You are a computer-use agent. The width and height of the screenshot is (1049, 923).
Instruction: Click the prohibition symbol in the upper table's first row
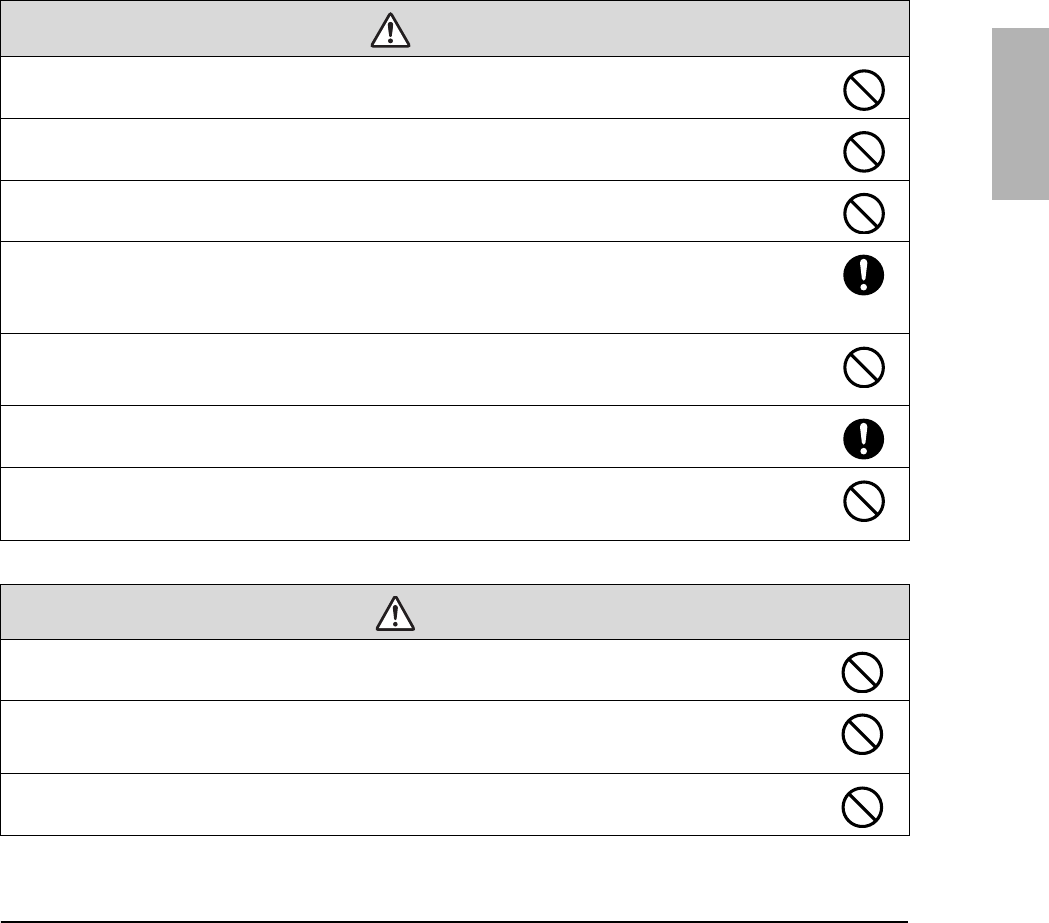point(861,92)
